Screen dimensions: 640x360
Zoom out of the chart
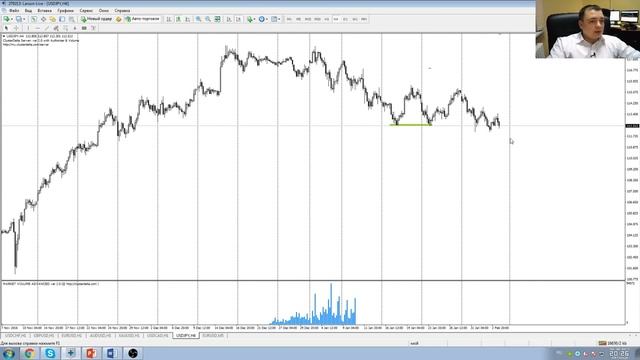[208, 19]
